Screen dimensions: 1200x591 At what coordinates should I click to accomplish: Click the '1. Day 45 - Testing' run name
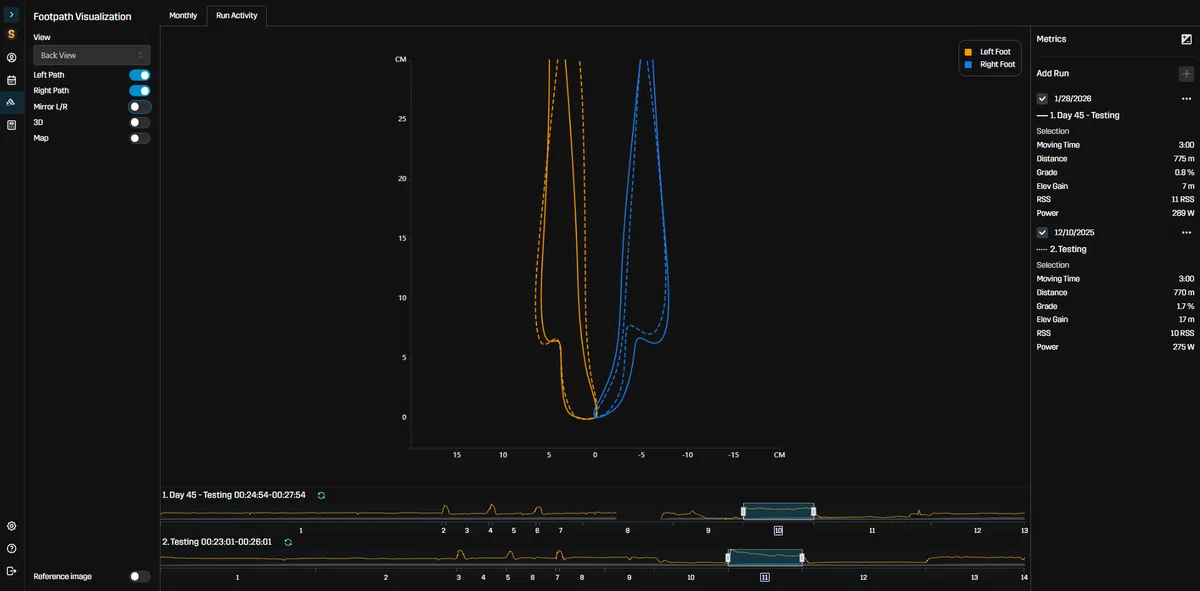1085,115
